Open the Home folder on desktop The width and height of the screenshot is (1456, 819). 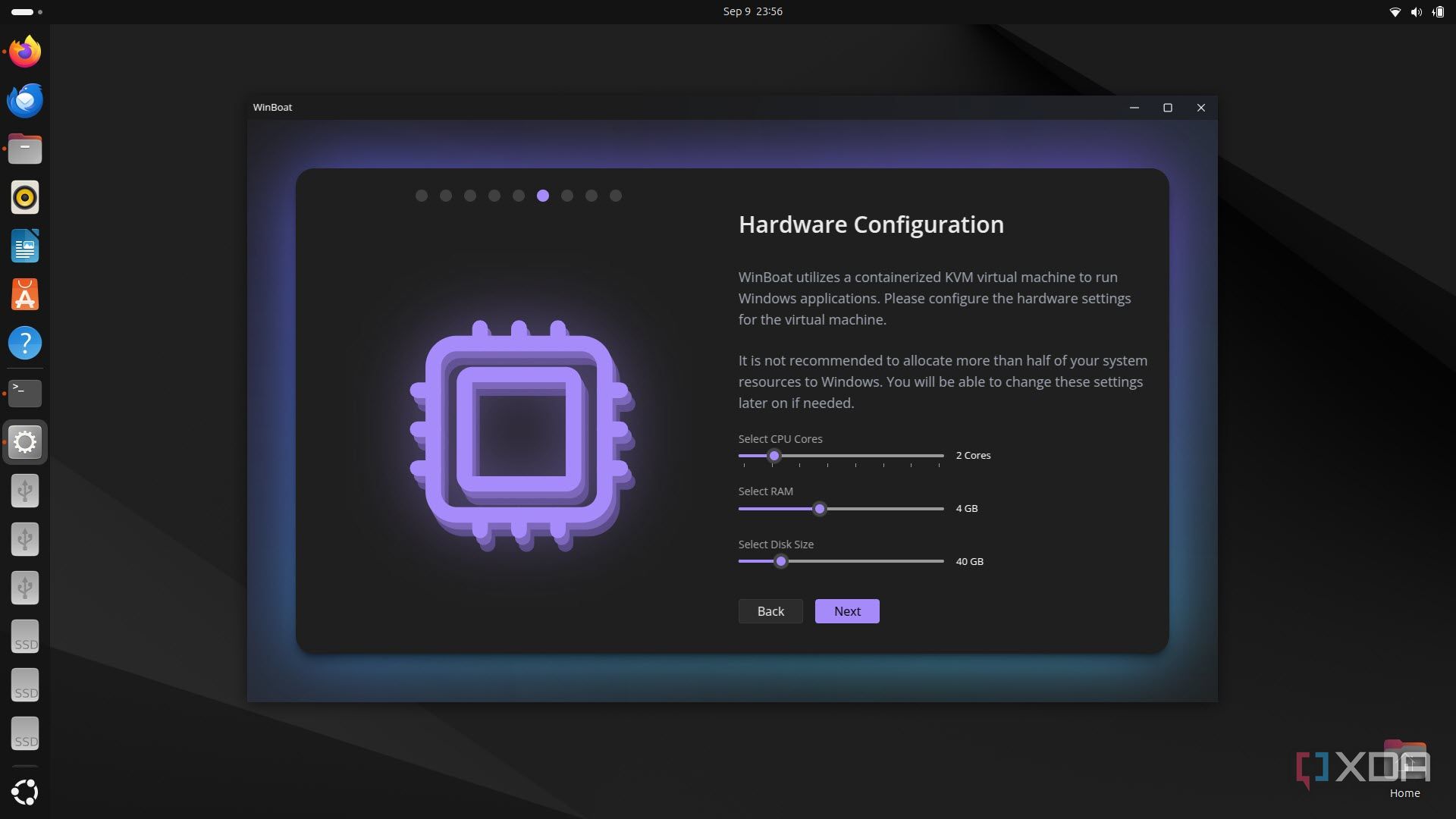coord(1404,769)
